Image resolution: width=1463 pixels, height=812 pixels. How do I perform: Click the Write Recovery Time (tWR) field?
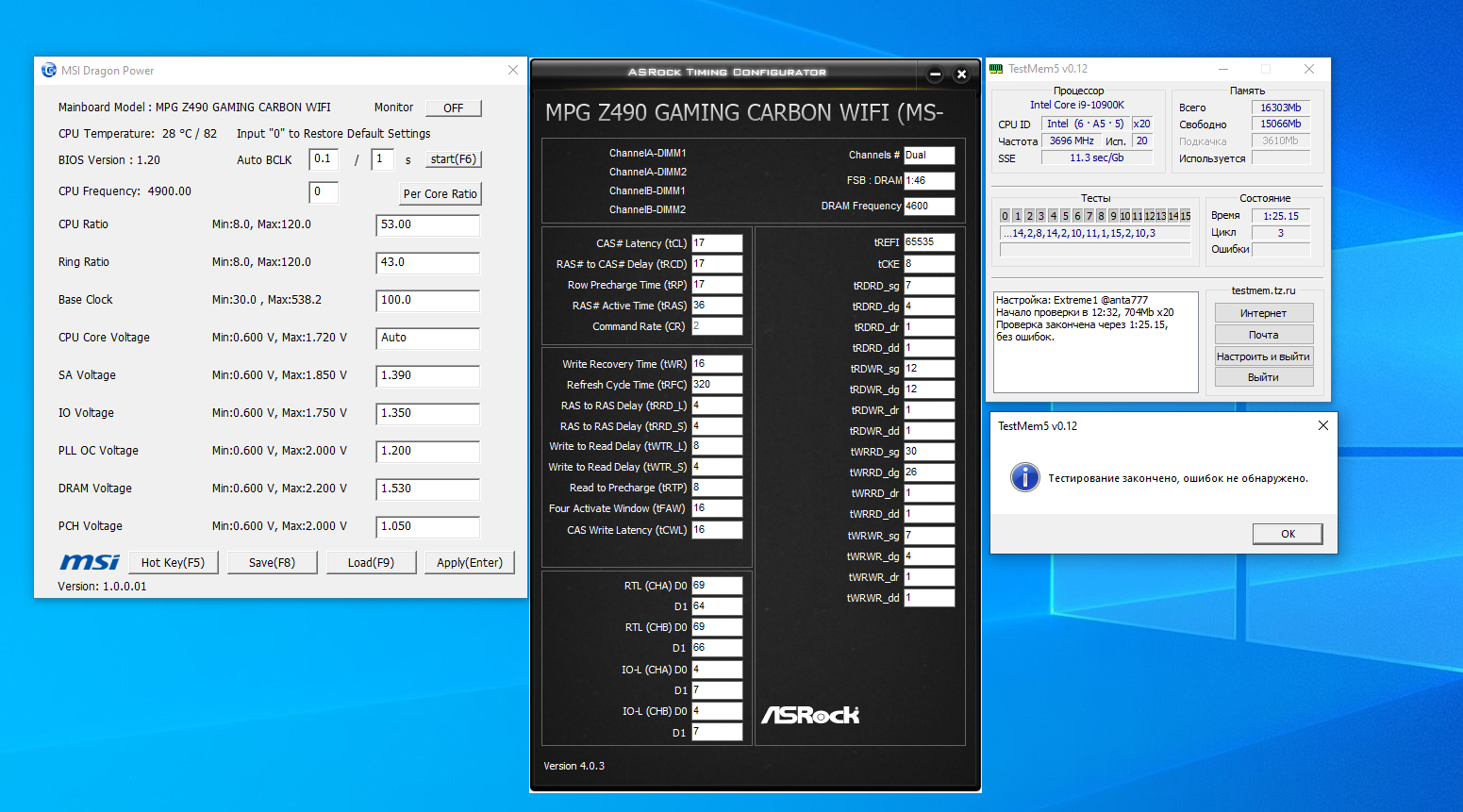pyautogui.click(x=717, y=364)
